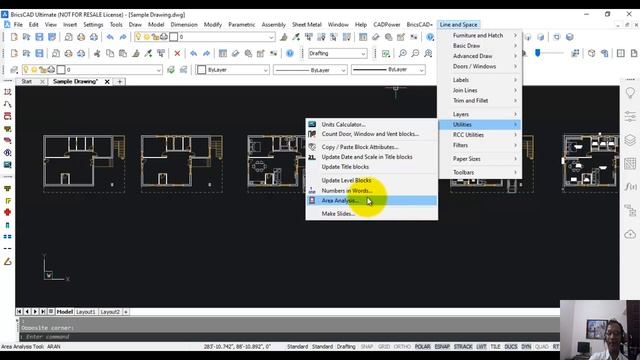Toggle ESNAP in the status bar
640x360 pixels.
pyautogui.click(x=442, y=347)
